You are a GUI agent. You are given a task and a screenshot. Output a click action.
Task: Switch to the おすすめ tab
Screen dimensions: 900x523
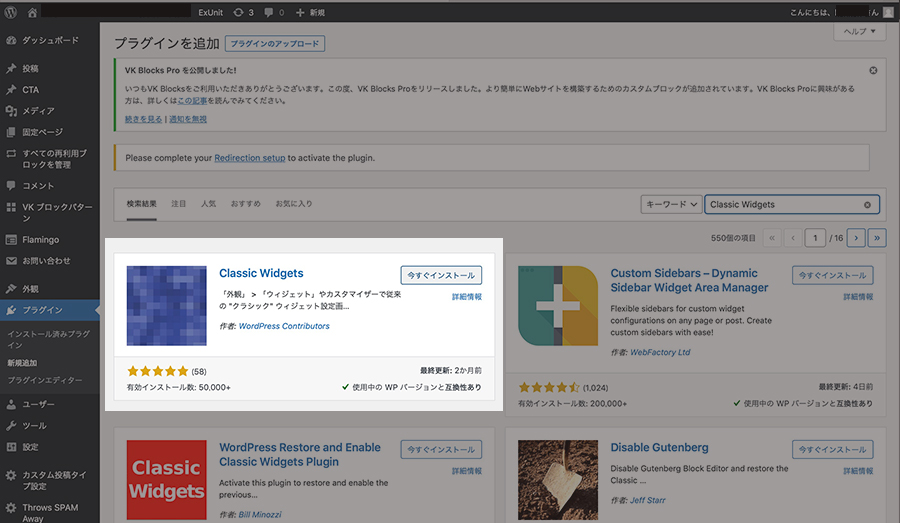(x=246, y=204)
